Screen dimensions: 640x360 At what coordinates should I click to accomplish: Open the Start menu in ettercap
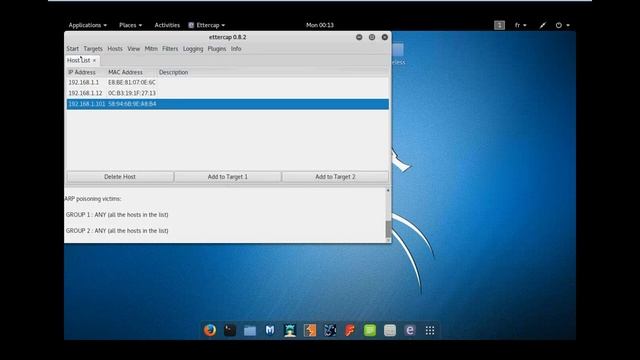tap(72, 49)
